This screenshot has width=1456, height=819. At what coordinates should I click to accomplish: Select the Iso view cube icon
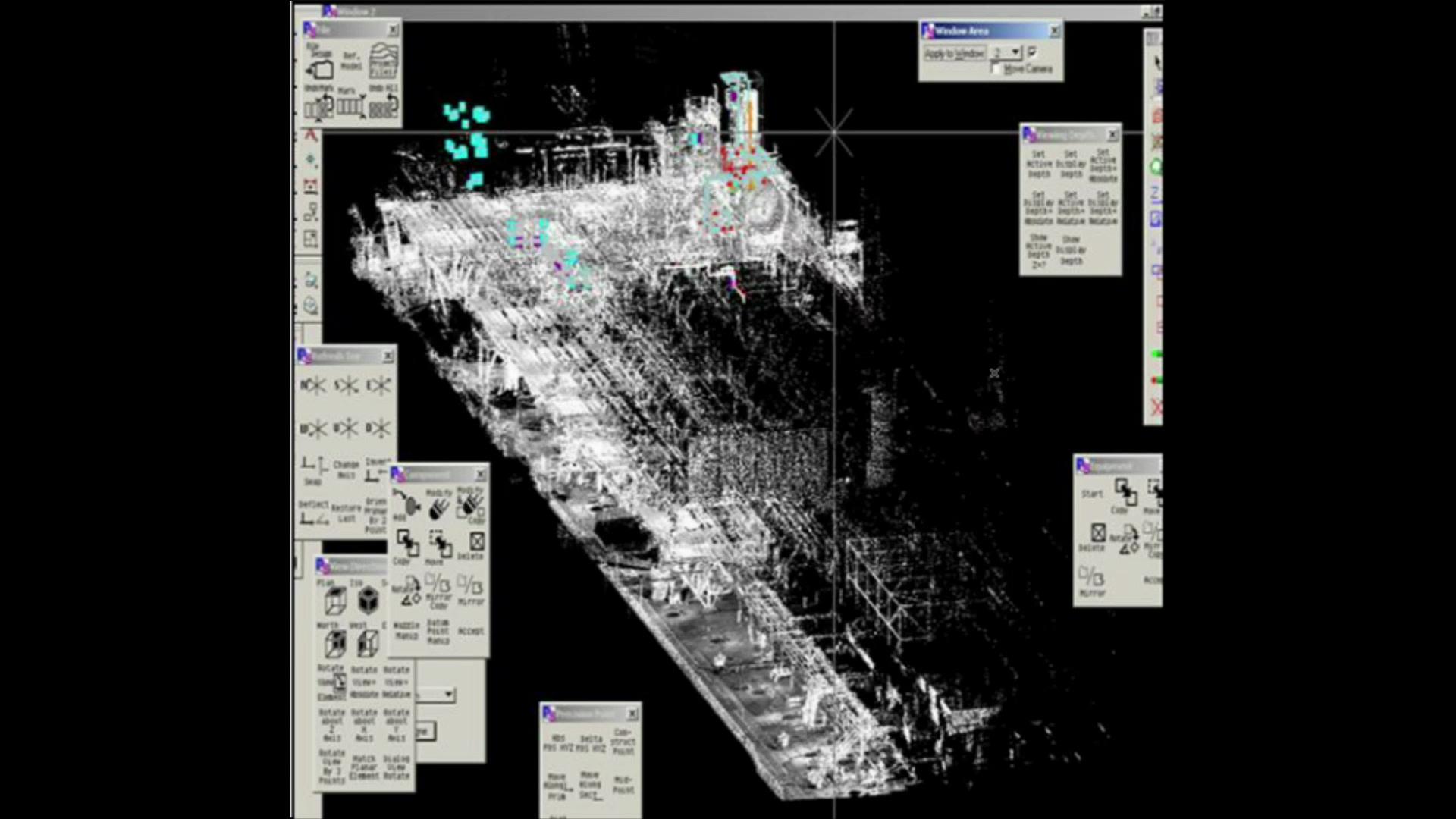[367, 598]
